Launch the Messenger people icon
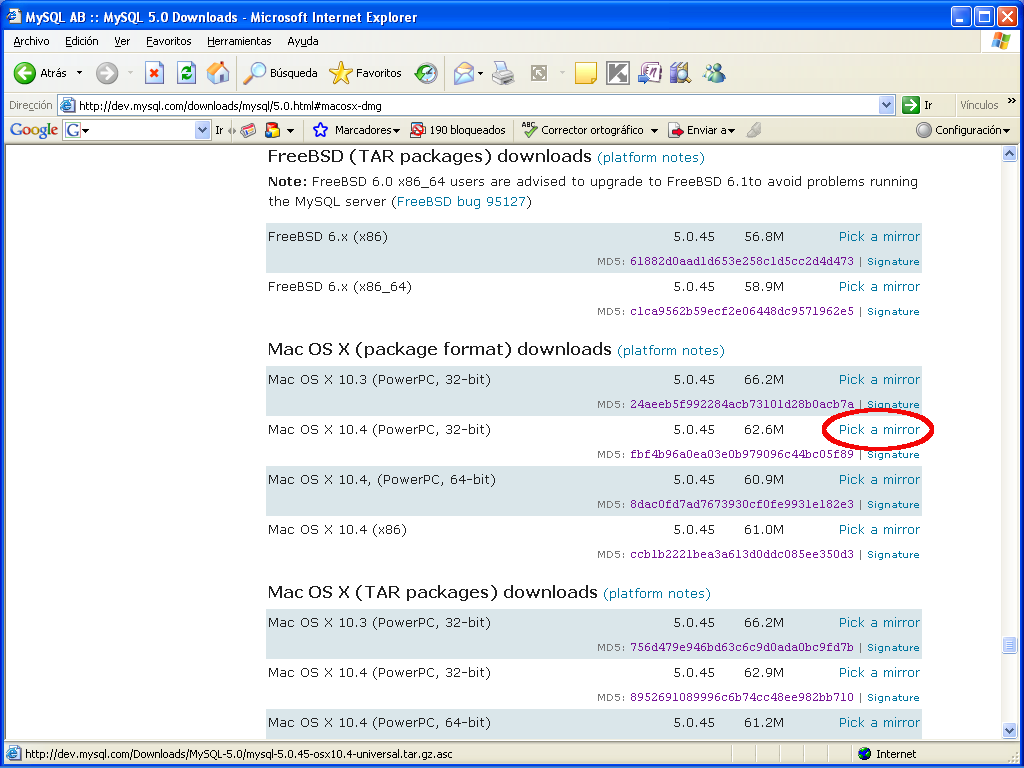Image resolution: width=1024 pixels, height=768 pixels. coord(714,73)
